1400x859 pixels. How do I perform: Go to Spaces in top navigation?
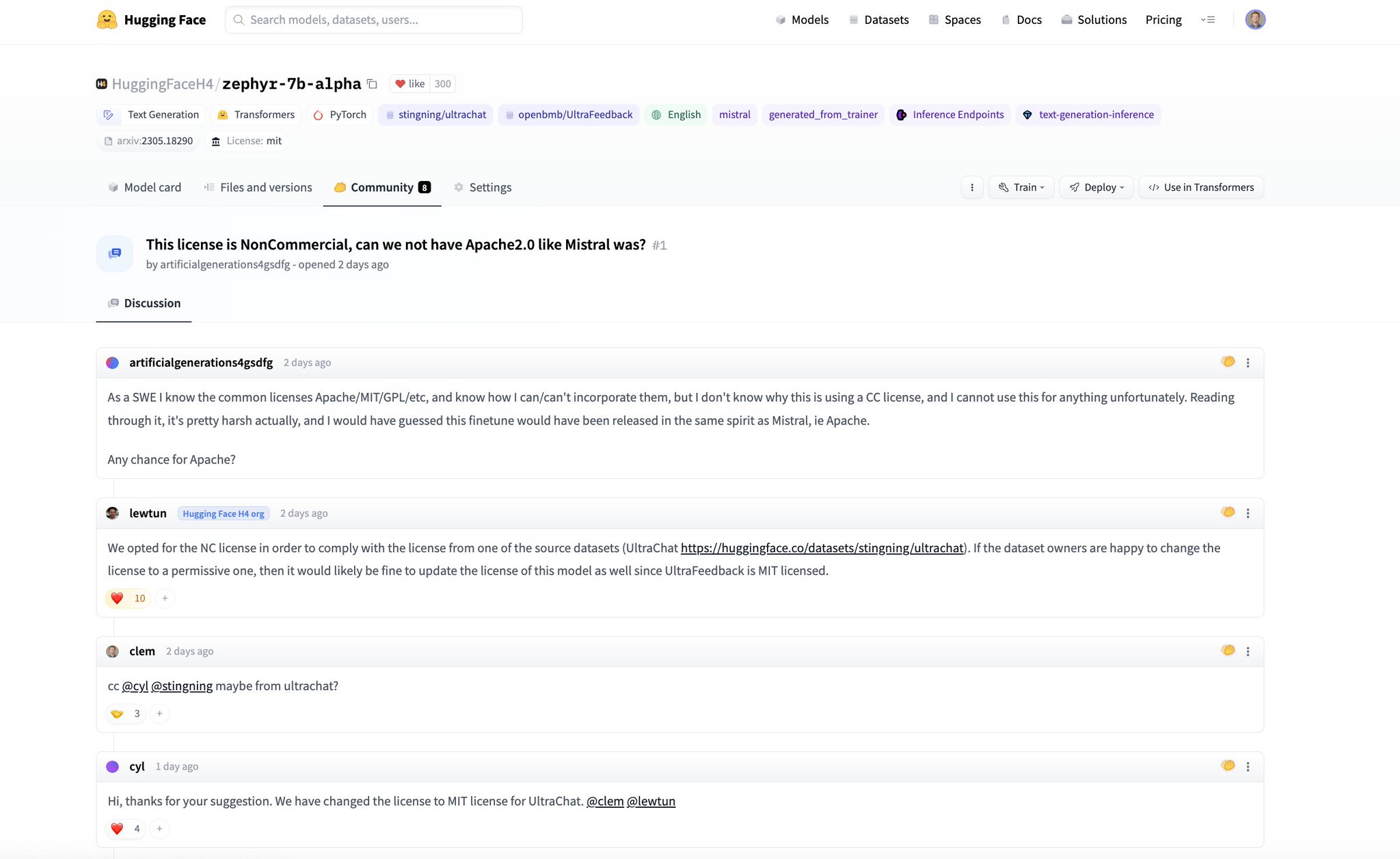955,20
